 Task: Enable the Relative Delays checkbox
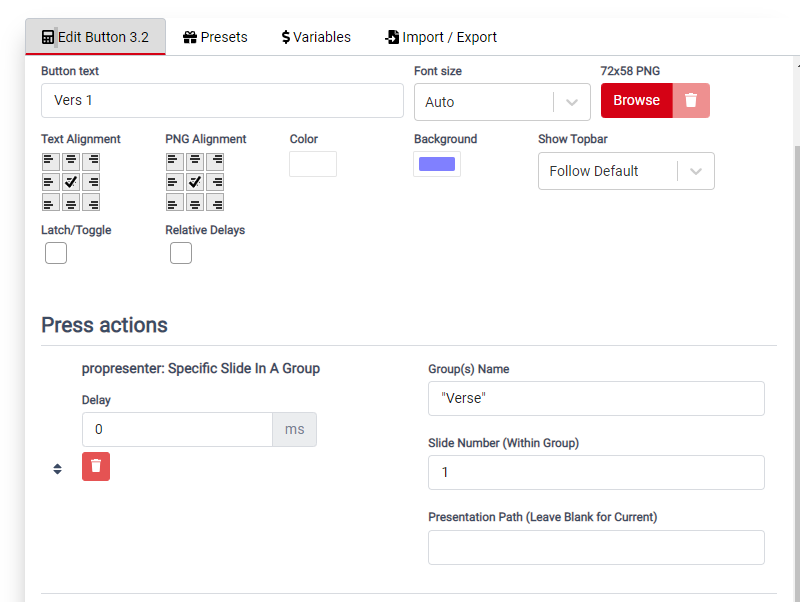tap(180, 252)
